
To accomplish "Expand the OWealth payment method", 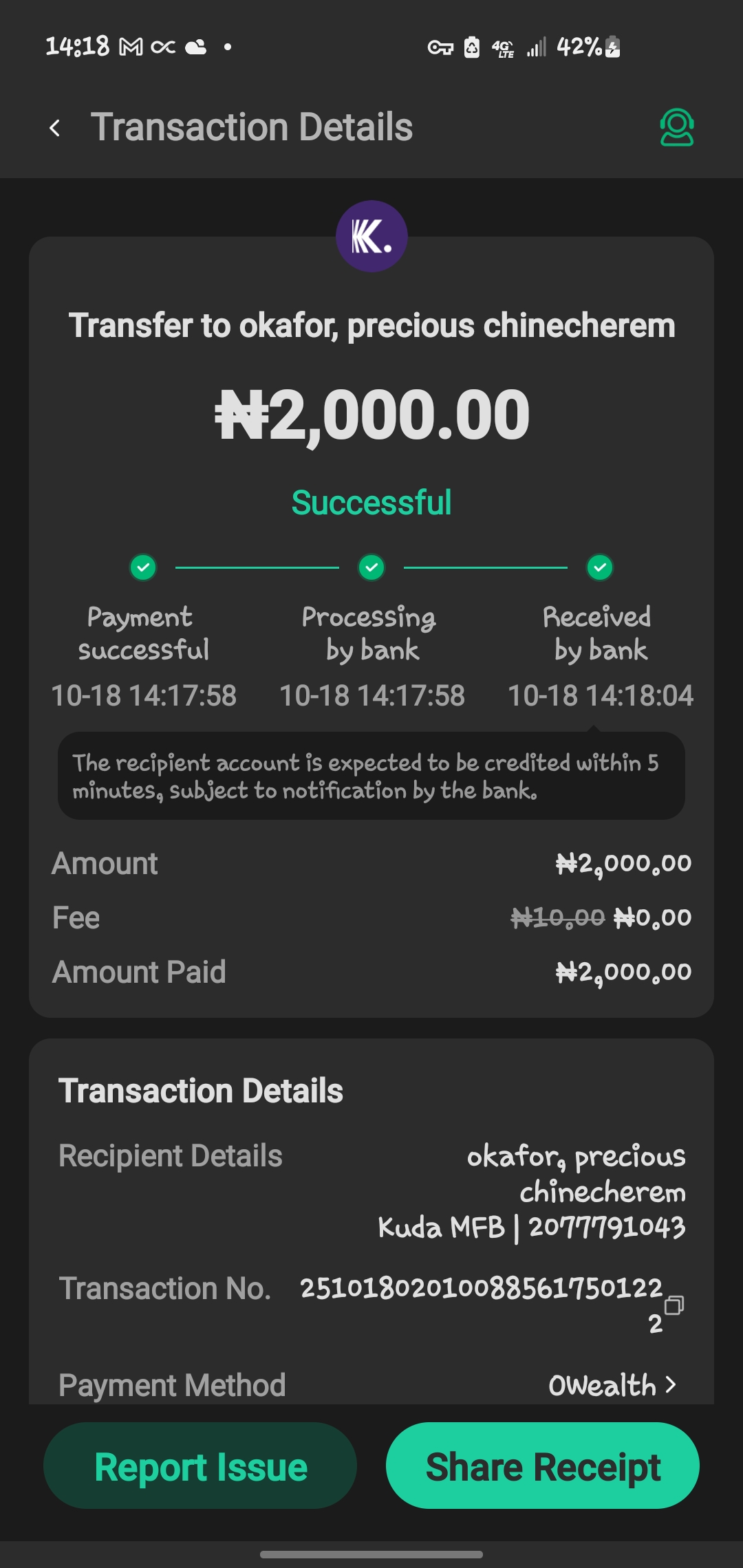I will (603, 1385).
